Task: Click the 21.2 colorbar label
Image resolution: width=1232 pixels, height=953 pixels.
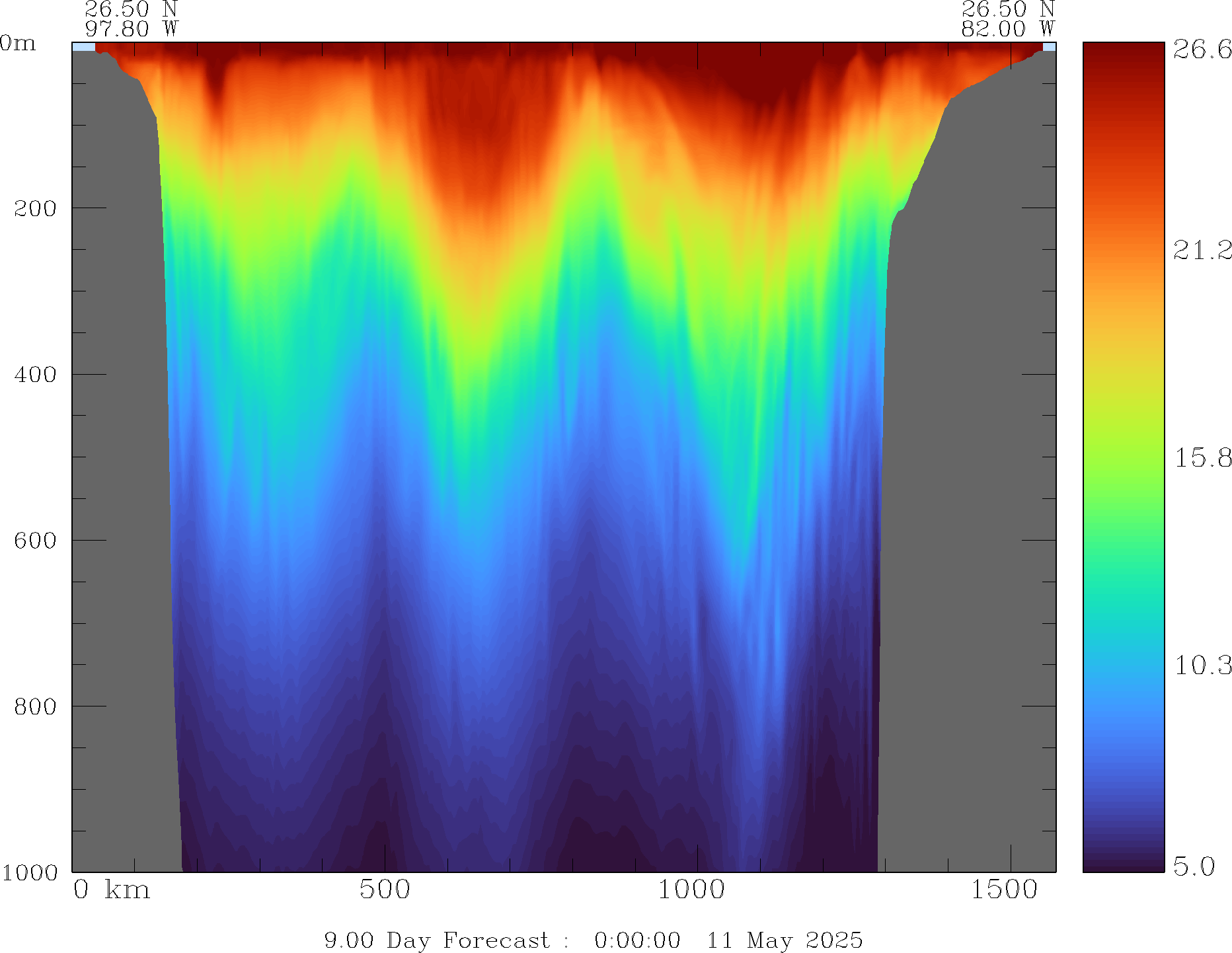Action: (1202, 250)
